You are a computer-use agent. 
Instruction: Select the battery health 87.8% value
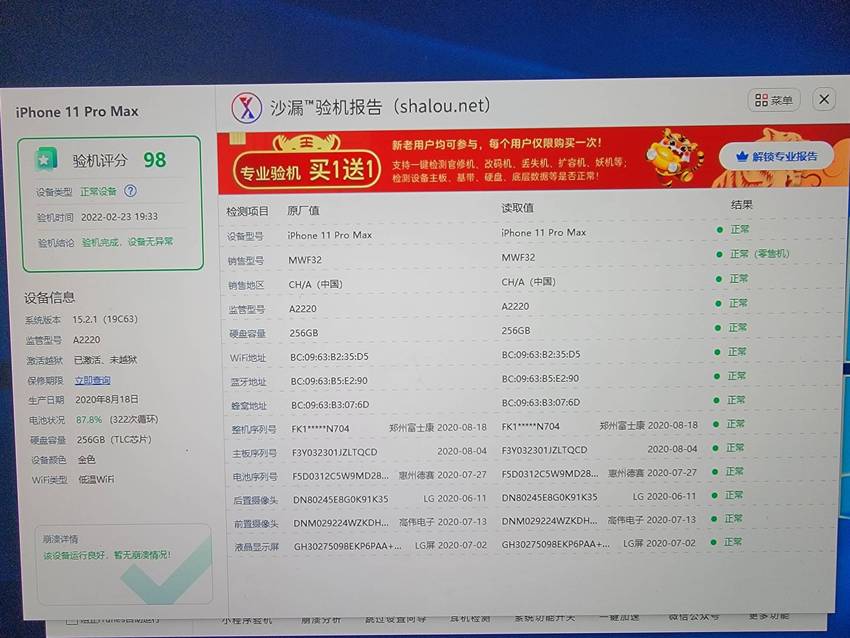(x=89, y=420)
